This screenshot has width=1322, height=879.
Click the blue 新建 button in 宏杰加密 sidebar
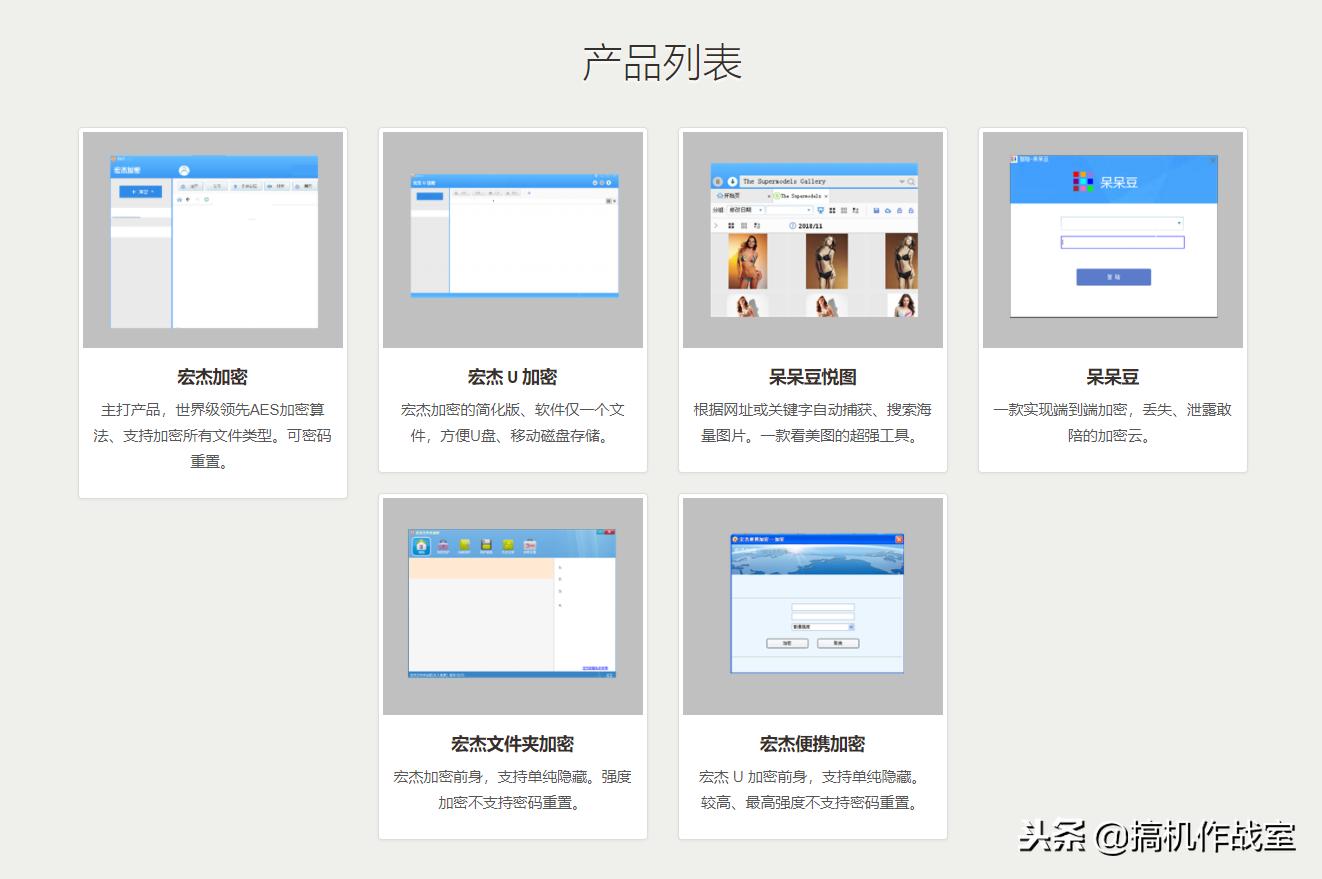tap(141, 190)
